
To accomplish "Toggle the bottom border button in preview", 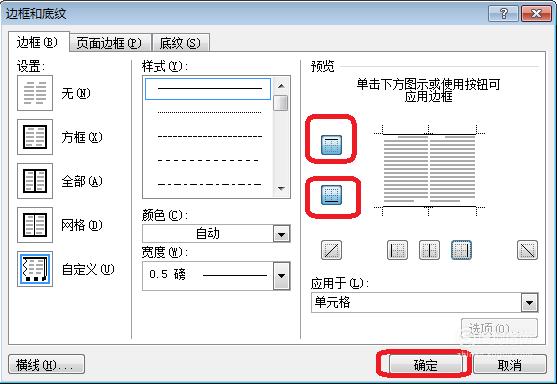I will [x=331, y=195].
